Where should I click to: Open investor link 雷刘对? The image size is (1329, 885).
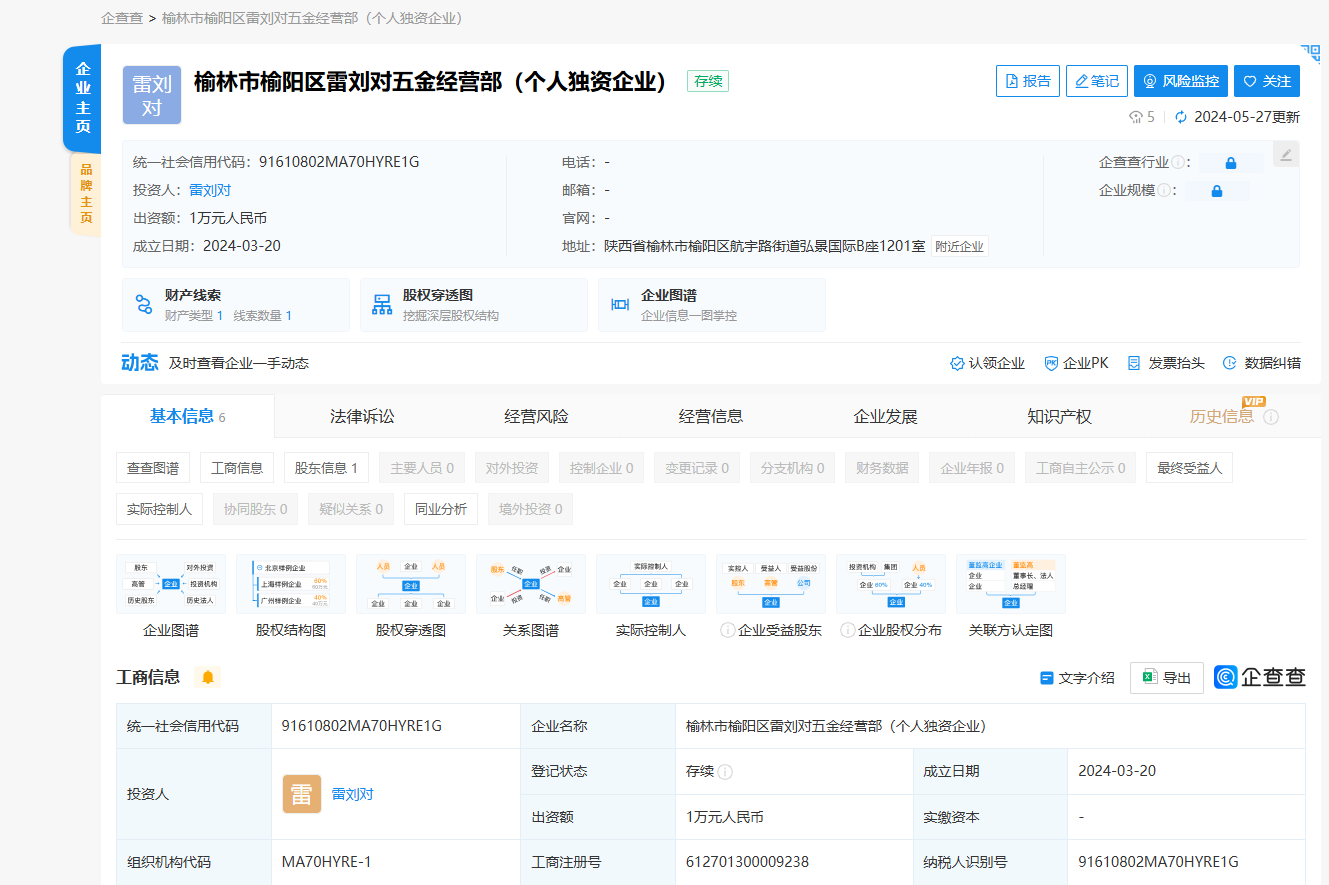point(209,189)
